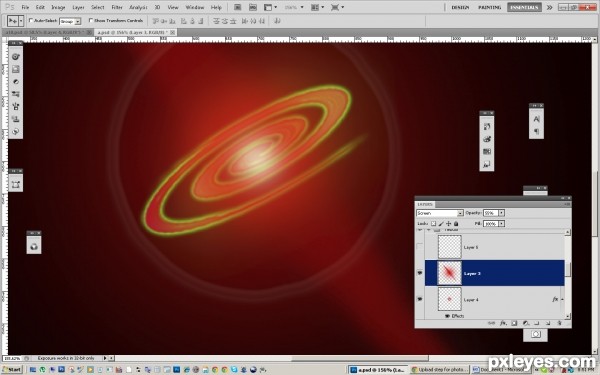Open the Move tool preset picker arrow
This screenshot has height=375, width=600.
[21, 21]
